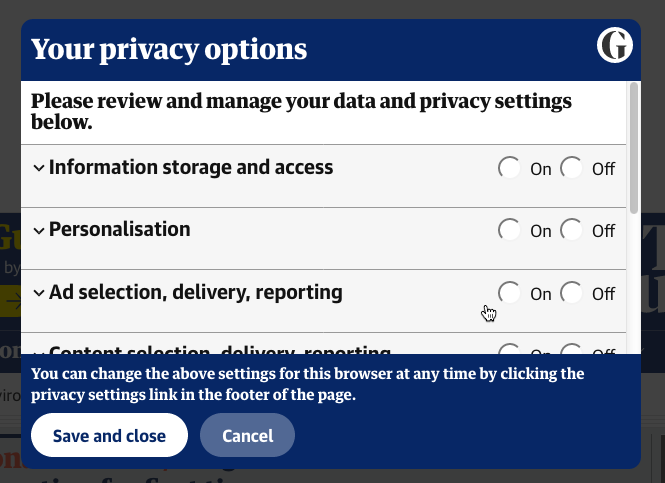Expand Ad selection, delivery, reporting section
665x483 pixels.
(39, 294)
